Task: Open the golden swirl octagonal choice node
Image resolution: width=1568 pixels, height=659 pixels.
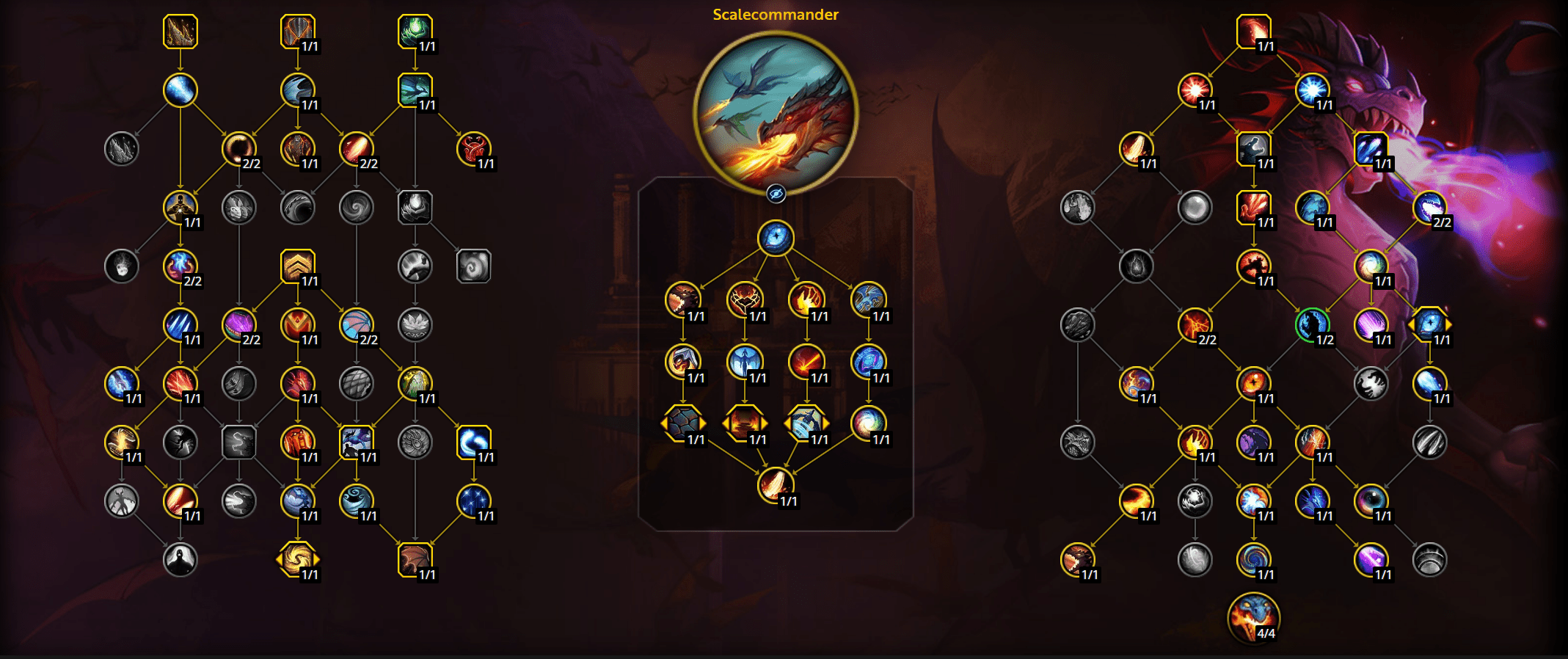Action: (x=297, y=560)
